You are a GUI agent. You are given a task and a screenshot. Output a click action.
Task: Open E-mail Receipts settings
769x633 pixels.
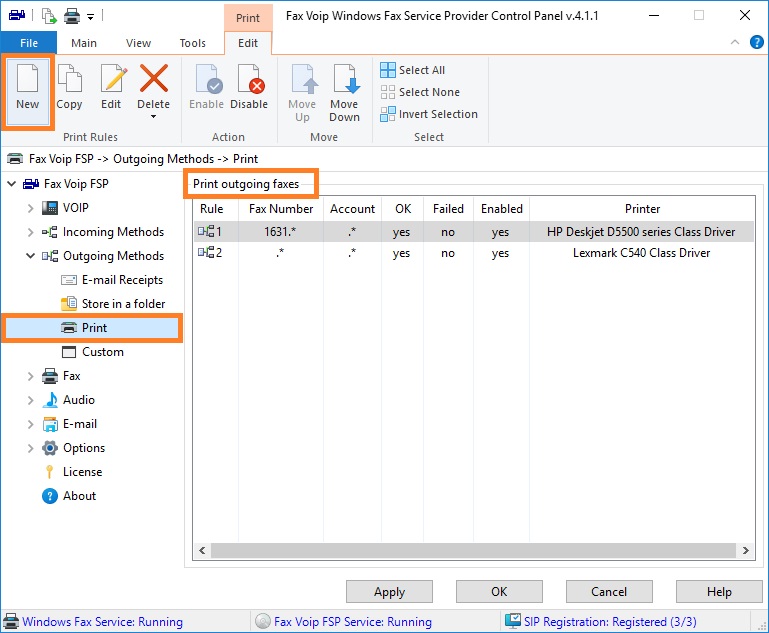tap(112, 280)
